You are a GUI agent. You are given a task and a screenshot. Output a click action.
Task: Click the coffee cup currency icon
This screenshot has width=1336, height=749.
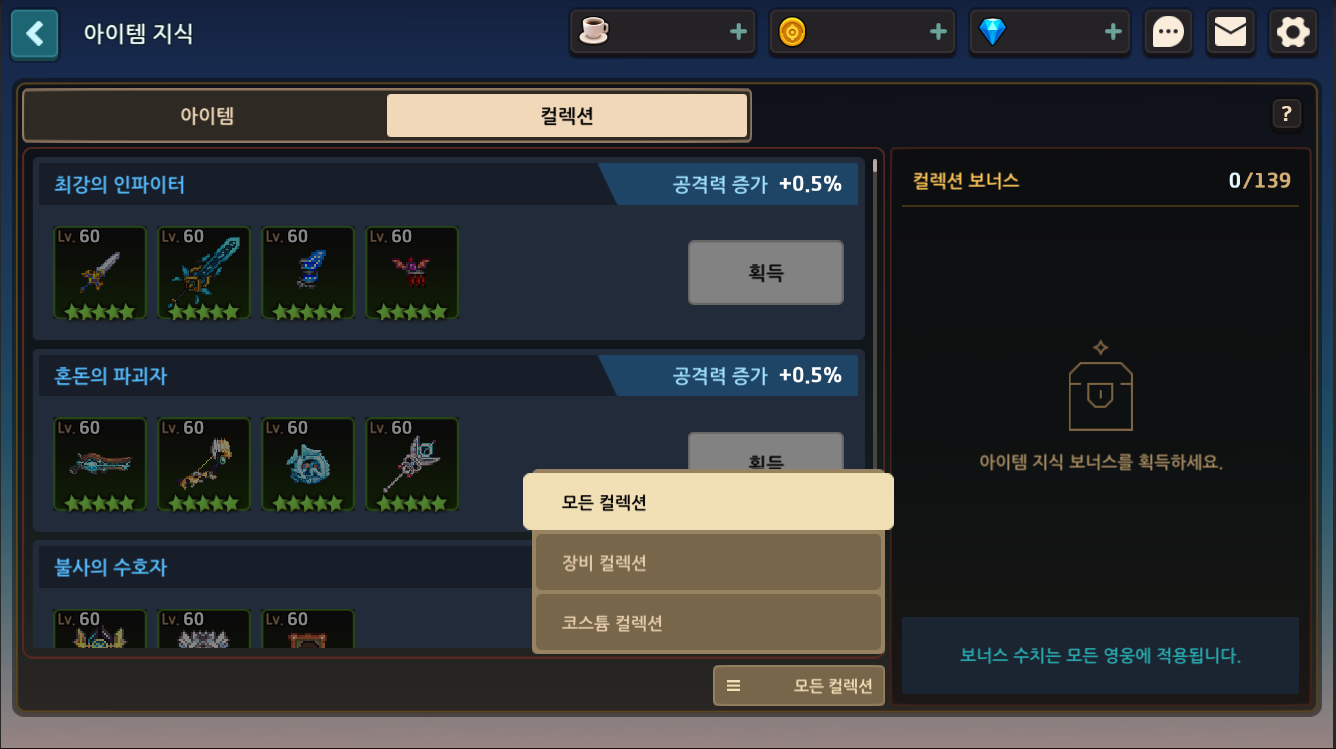coord(593,32)
